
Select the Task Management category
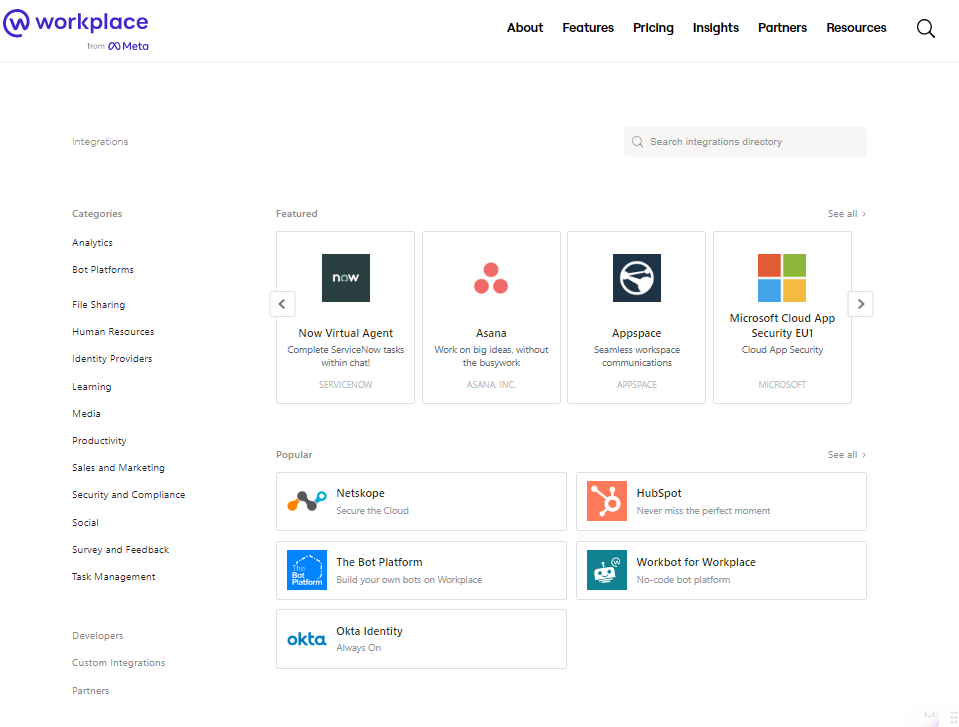(x=113, y=577)
